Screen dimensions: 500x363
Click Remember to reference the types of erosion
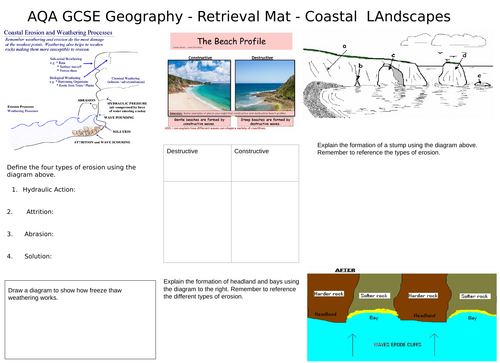coord(378,153)
